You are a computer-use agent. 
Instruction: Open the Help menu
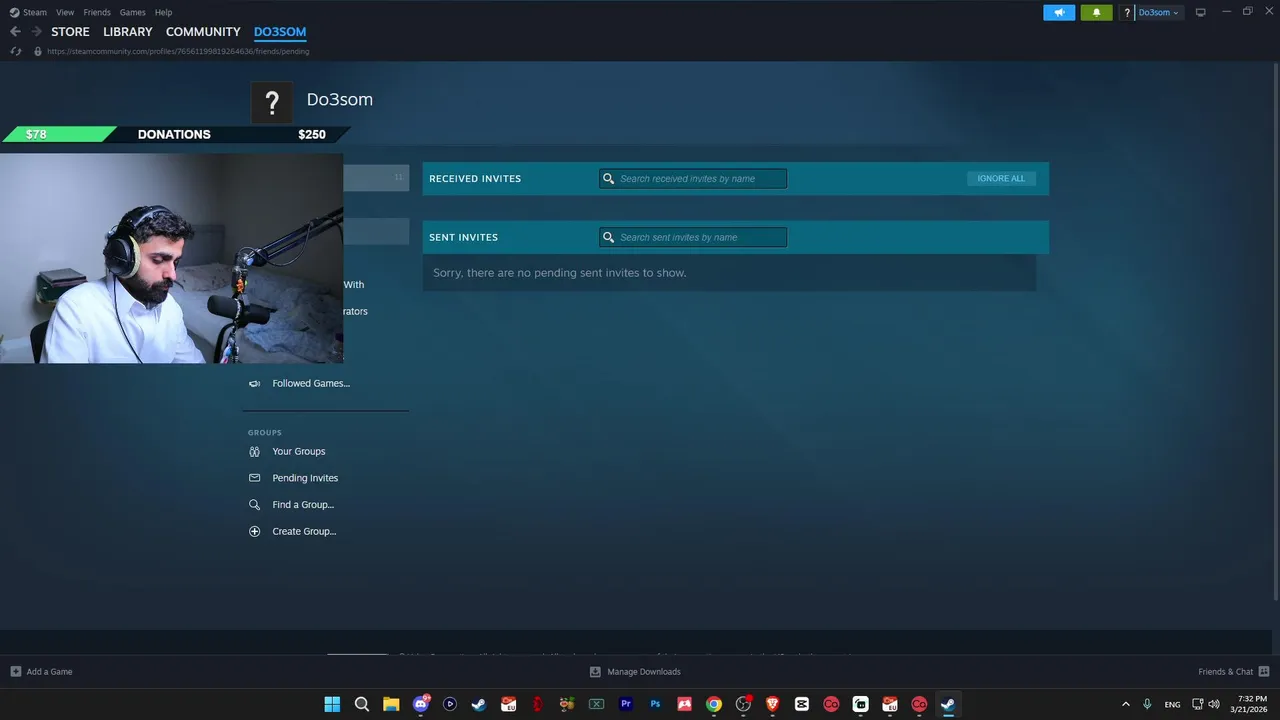pyautogui.click(x=163, y=12)
